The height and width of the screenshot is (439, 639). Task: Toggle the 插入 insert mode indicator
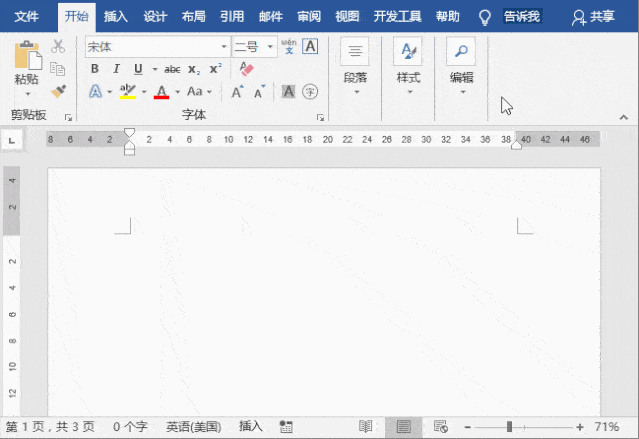click(x=251, y=426)
